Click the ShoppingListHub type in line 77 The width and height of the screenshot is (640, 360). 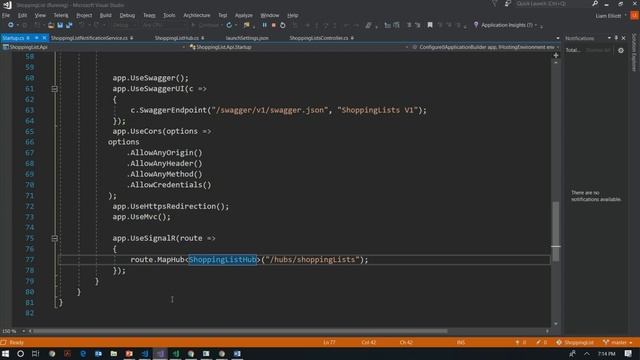(222, 260)
